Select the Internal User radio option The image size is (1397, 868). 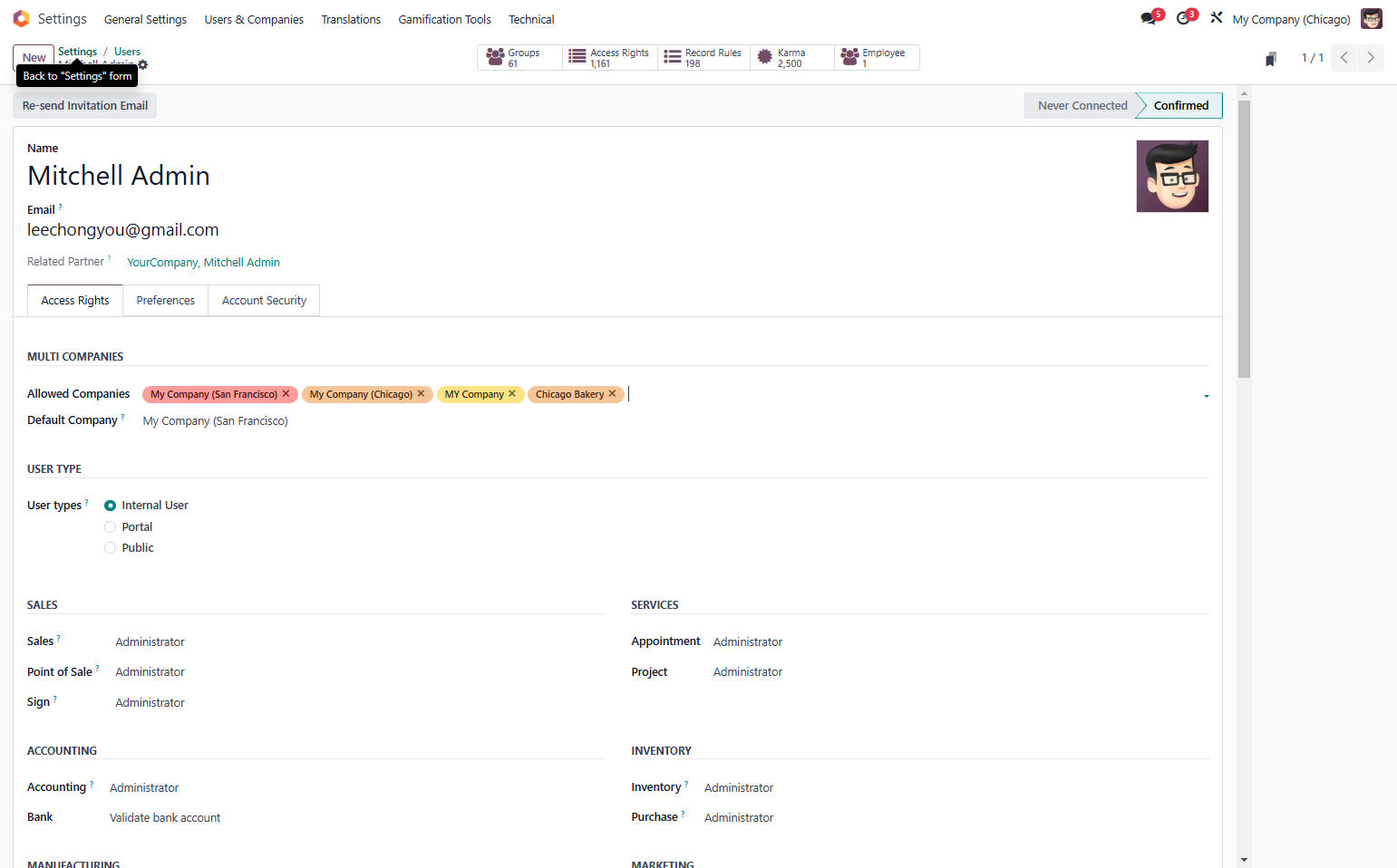[110, 506]
